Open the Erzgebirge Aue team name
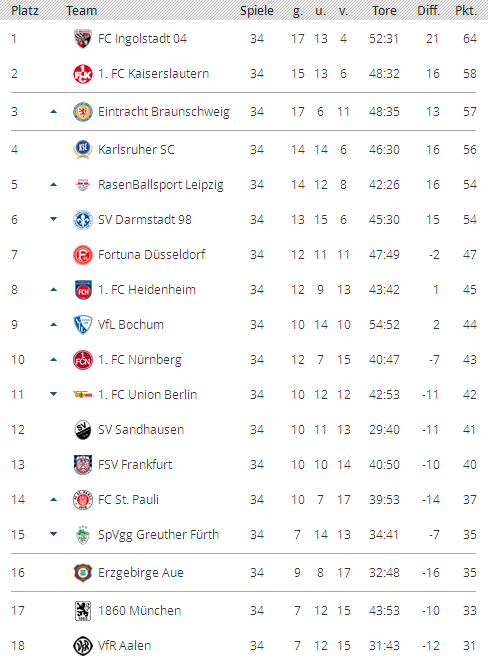 point(141,572)
